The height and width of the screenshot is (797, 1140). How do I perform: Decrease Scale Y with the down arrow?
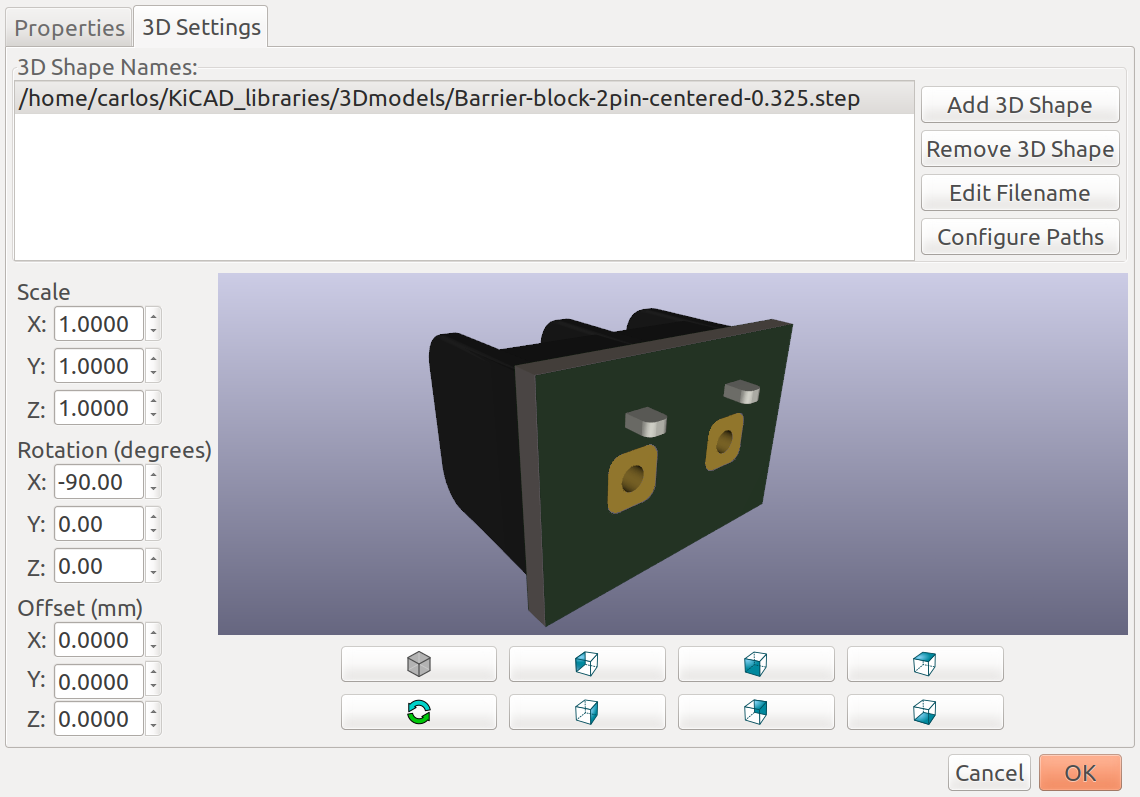click(x=153, y=374)
